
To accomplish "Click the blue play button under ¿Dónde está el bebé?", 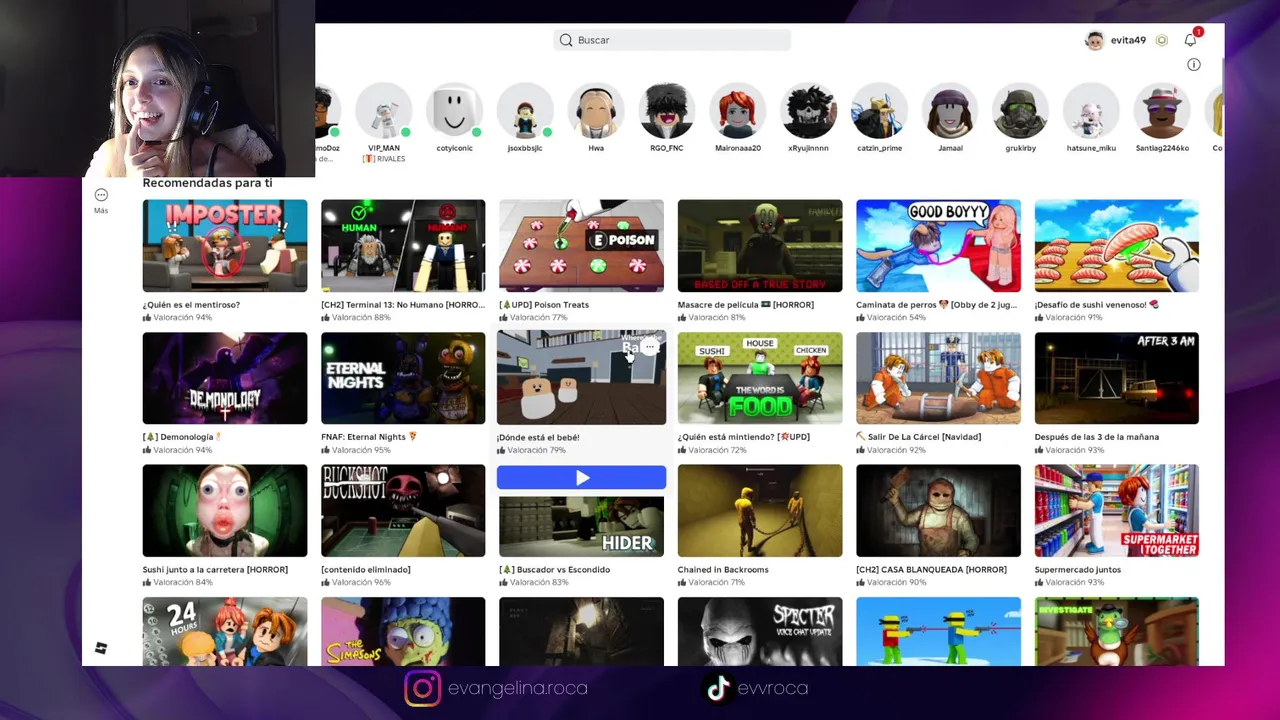I will pos(581,478).
